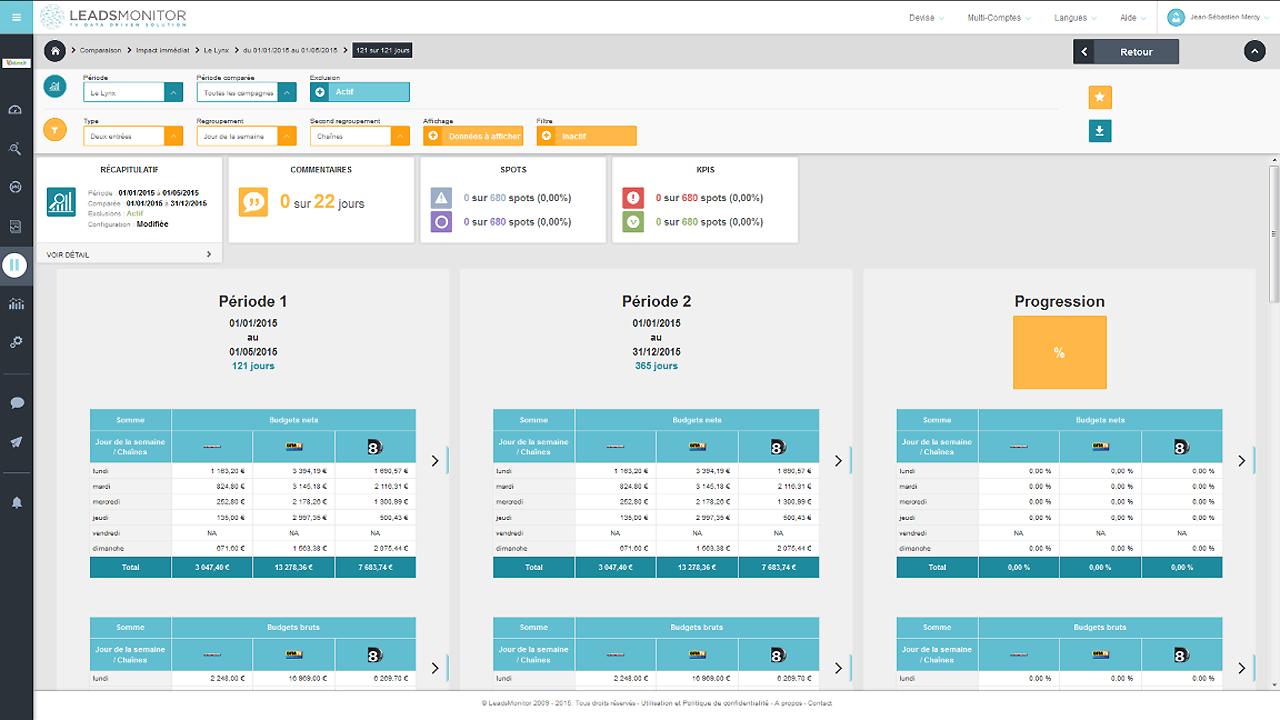Open the dashboard gauge icon in the sidebar
This screenshot has height=720, width=1280.
tap(16, 111)
